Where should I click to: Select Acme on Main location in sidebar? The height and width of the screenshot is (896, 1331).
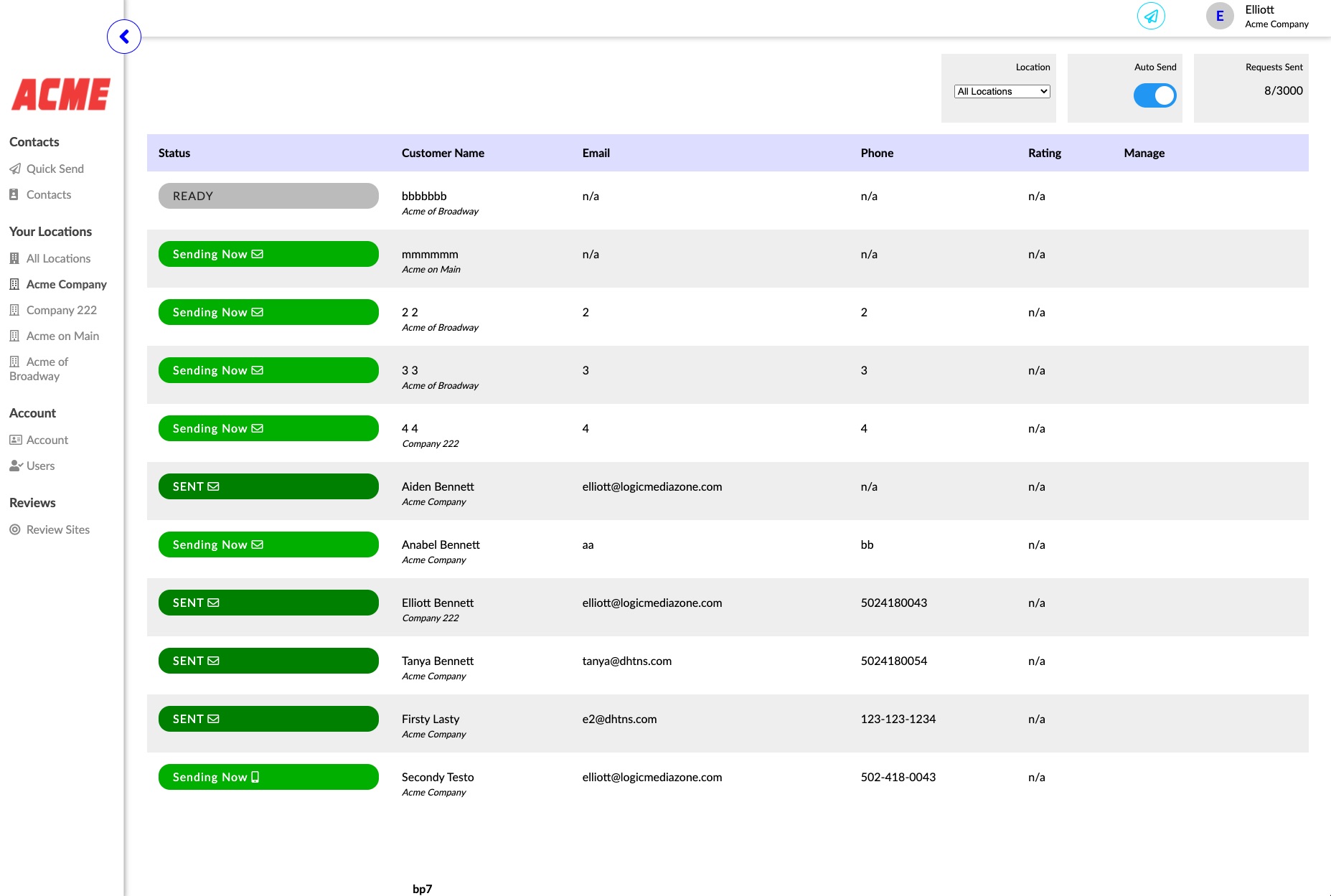coord(63,336)
